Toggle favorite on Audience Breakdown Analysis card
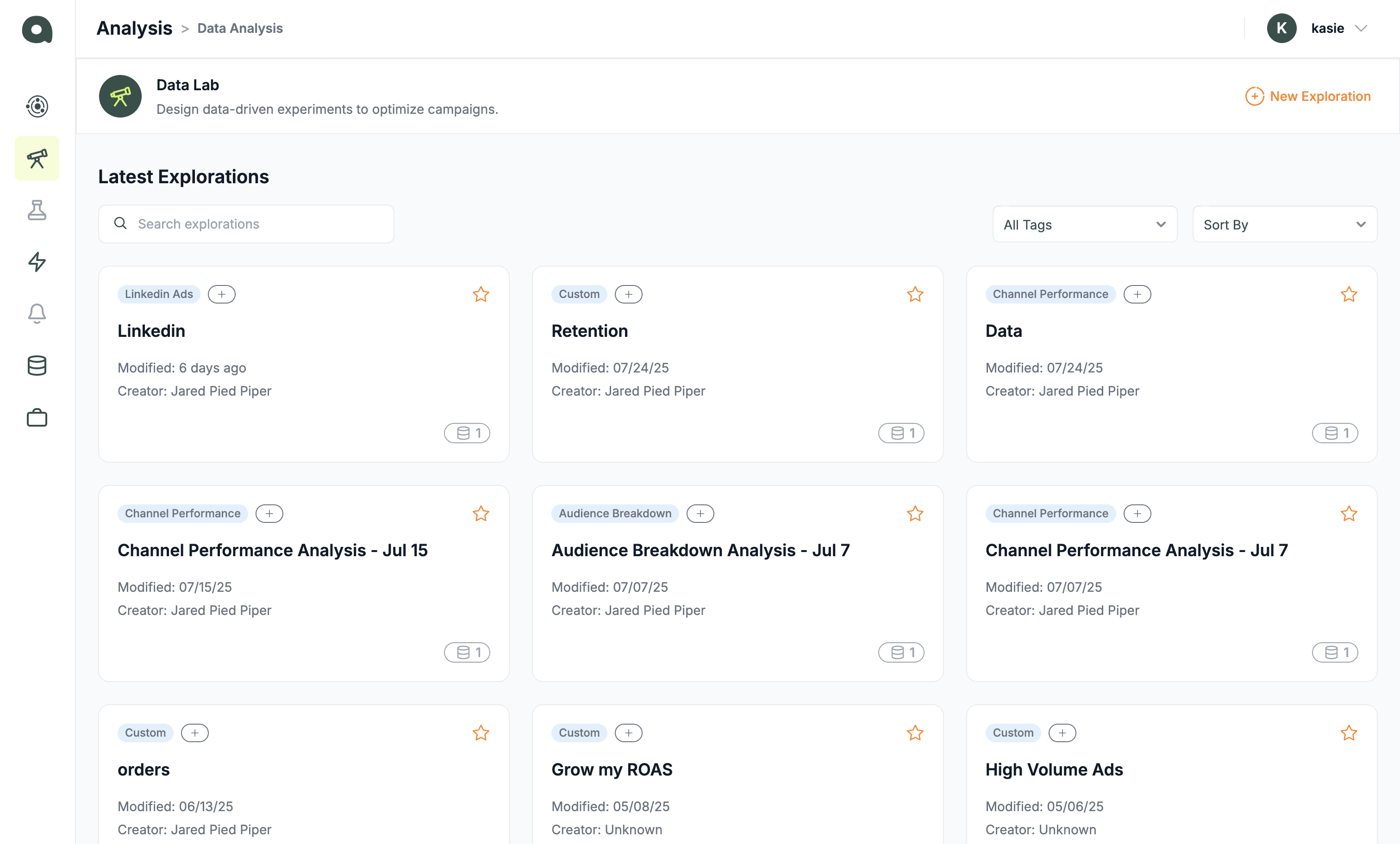 click(915, 514)
